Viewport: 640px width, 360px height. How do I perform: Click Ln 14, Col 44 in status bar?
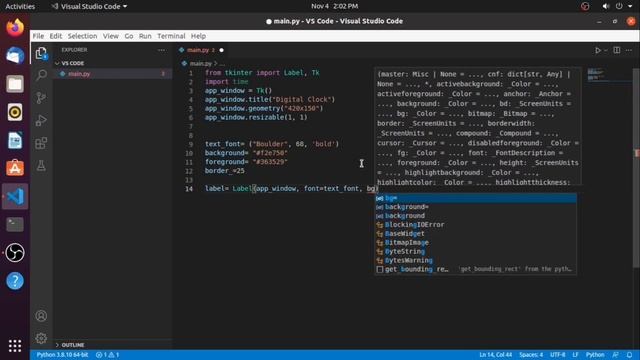[x=496, y=355]
